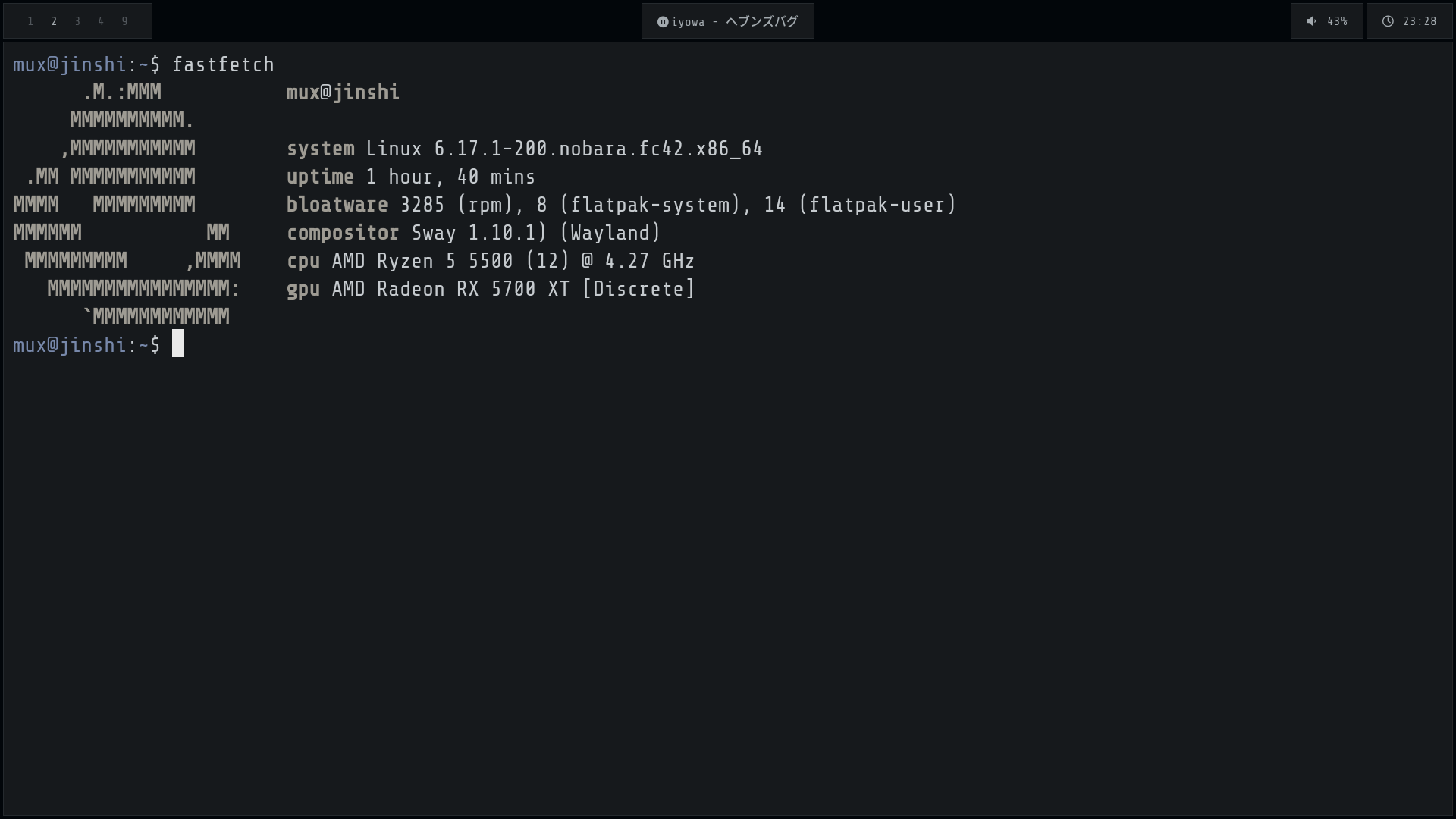The image size is (1456, 819).
Task: Jump to workspace 9
Action: (124, 21)
